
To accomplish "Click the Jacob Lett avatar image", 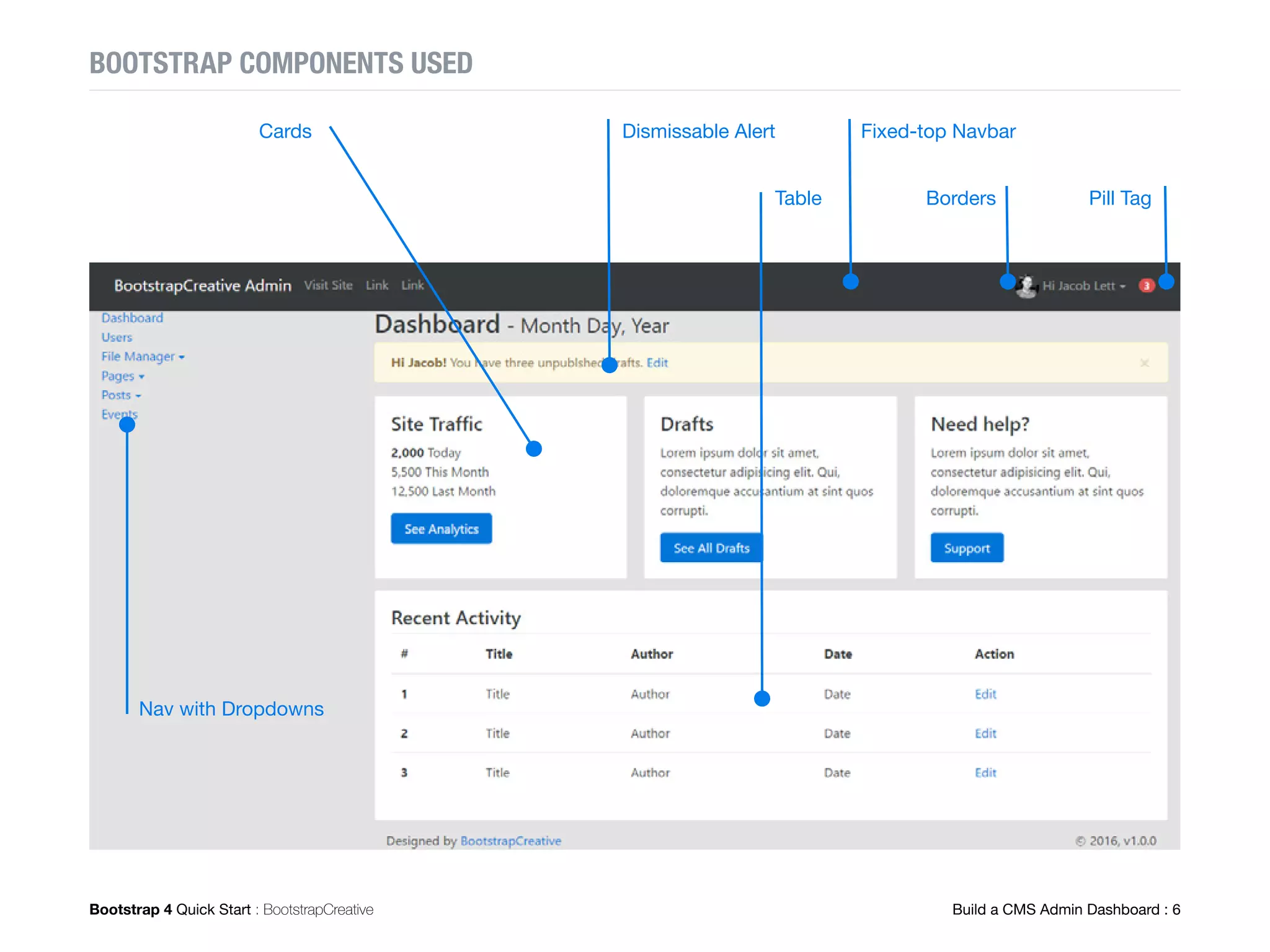I will coord(1027,286).
